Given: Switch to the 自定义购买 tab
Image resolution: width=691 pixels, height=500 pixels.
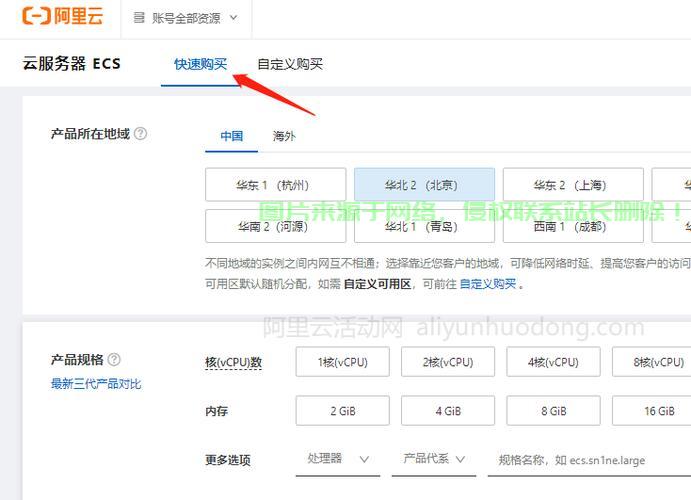Looking at the screenshot, I should click(290, 64).
